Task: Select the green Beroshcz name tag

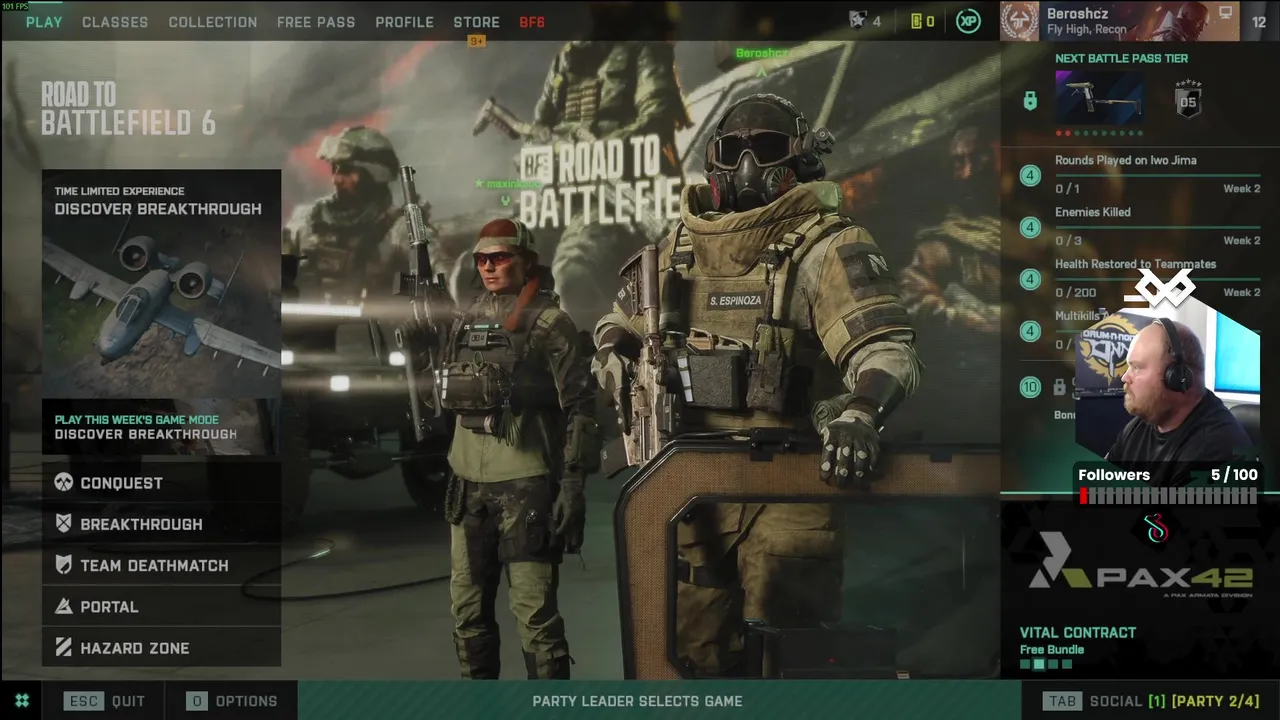Action: (762, 53)
